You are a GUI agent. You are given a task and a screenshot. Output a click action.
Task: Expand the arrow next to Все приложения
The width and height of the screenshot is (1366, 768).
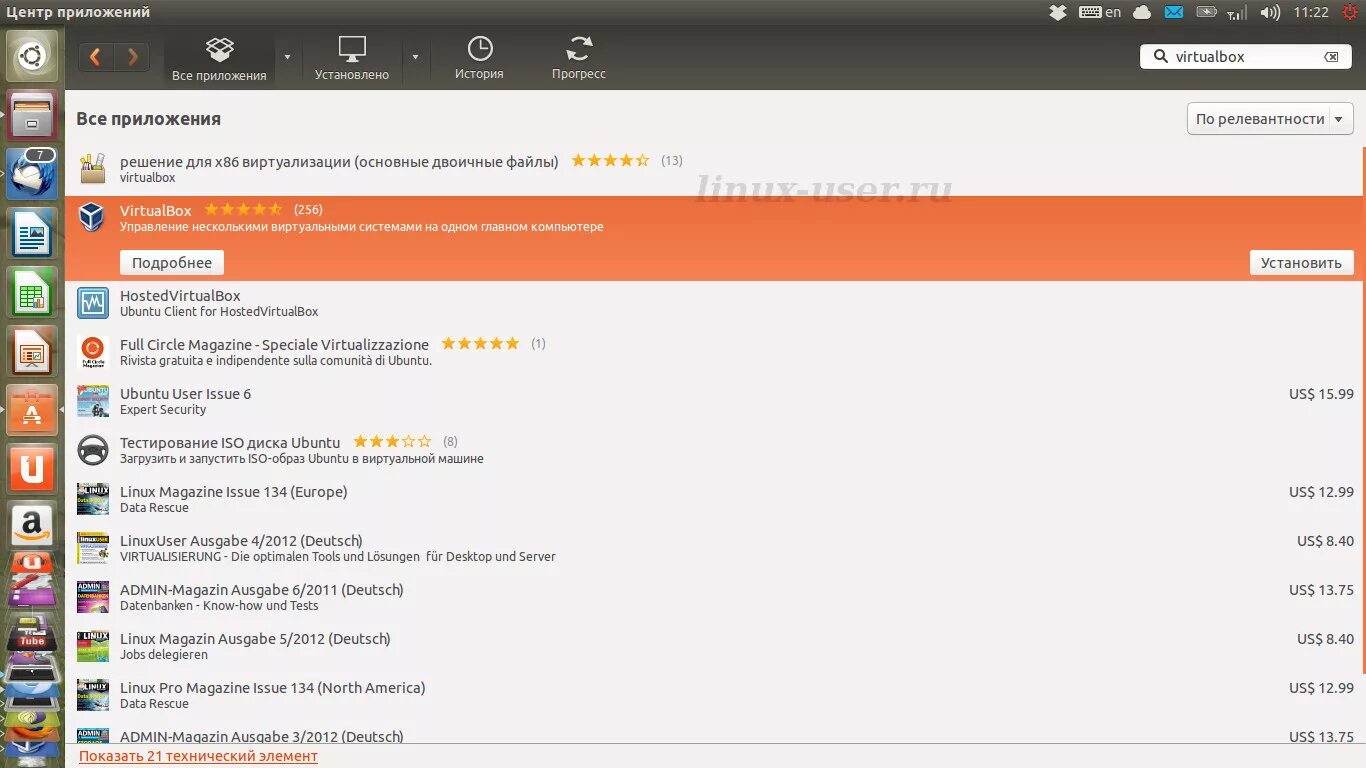287,57
